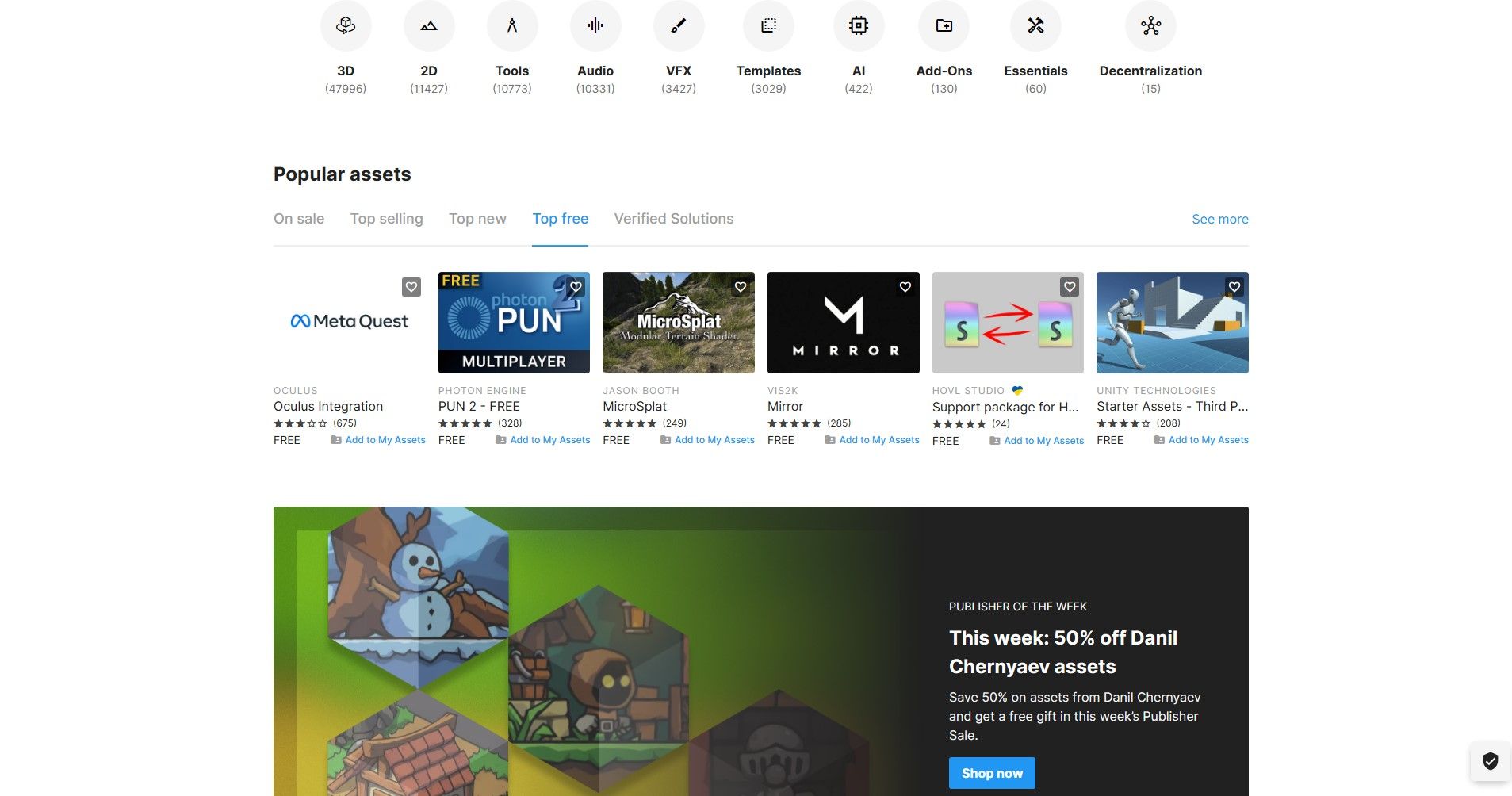Favorite the Oculus Integration asset

pyautogui.click(x=411, y=287)
